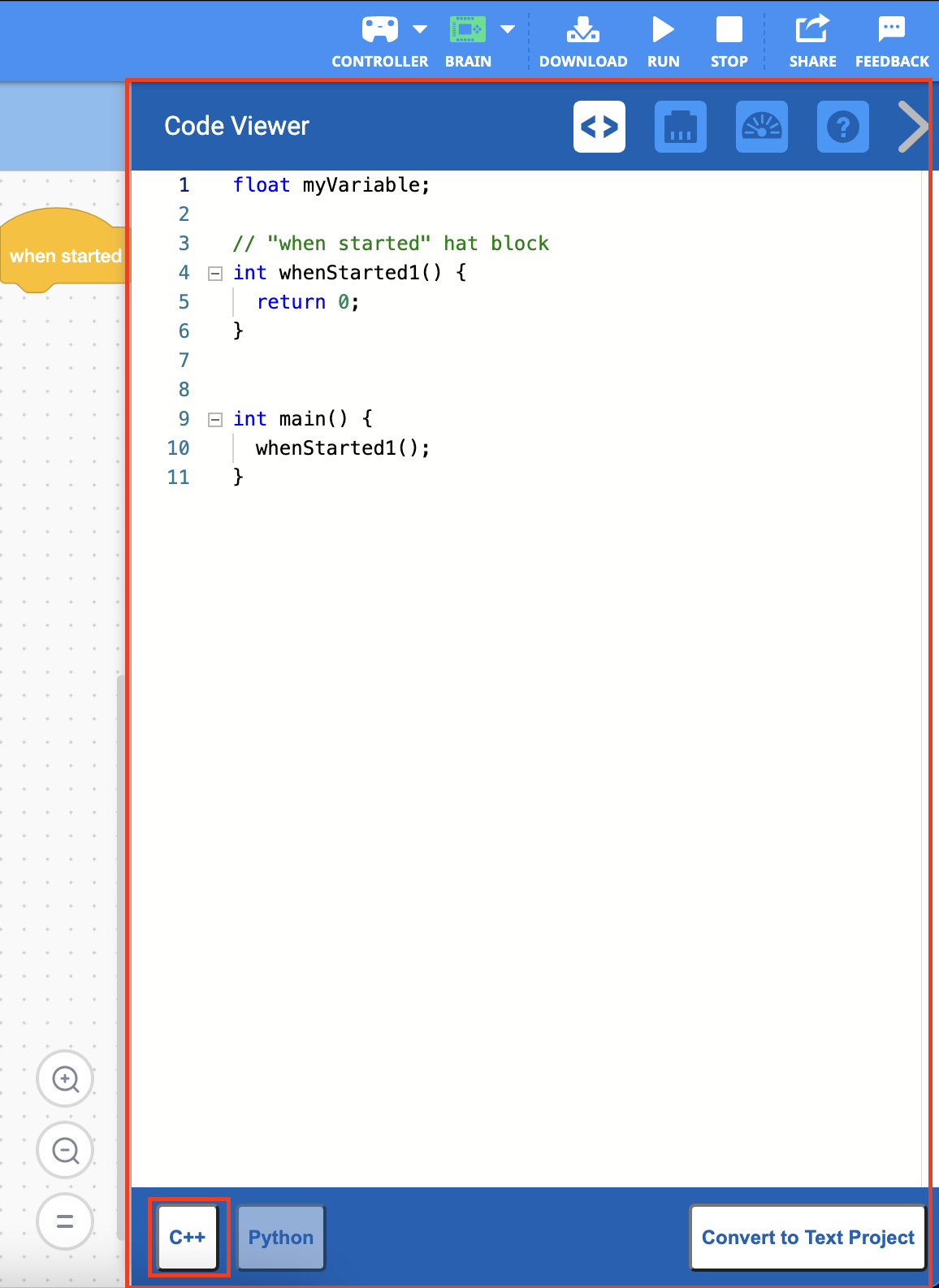Image resolution: width=939 pixels, height=1288 pixels.
Task: Collapse the whenStarted1 function fold marker
Action: click(x=215, y=274)
